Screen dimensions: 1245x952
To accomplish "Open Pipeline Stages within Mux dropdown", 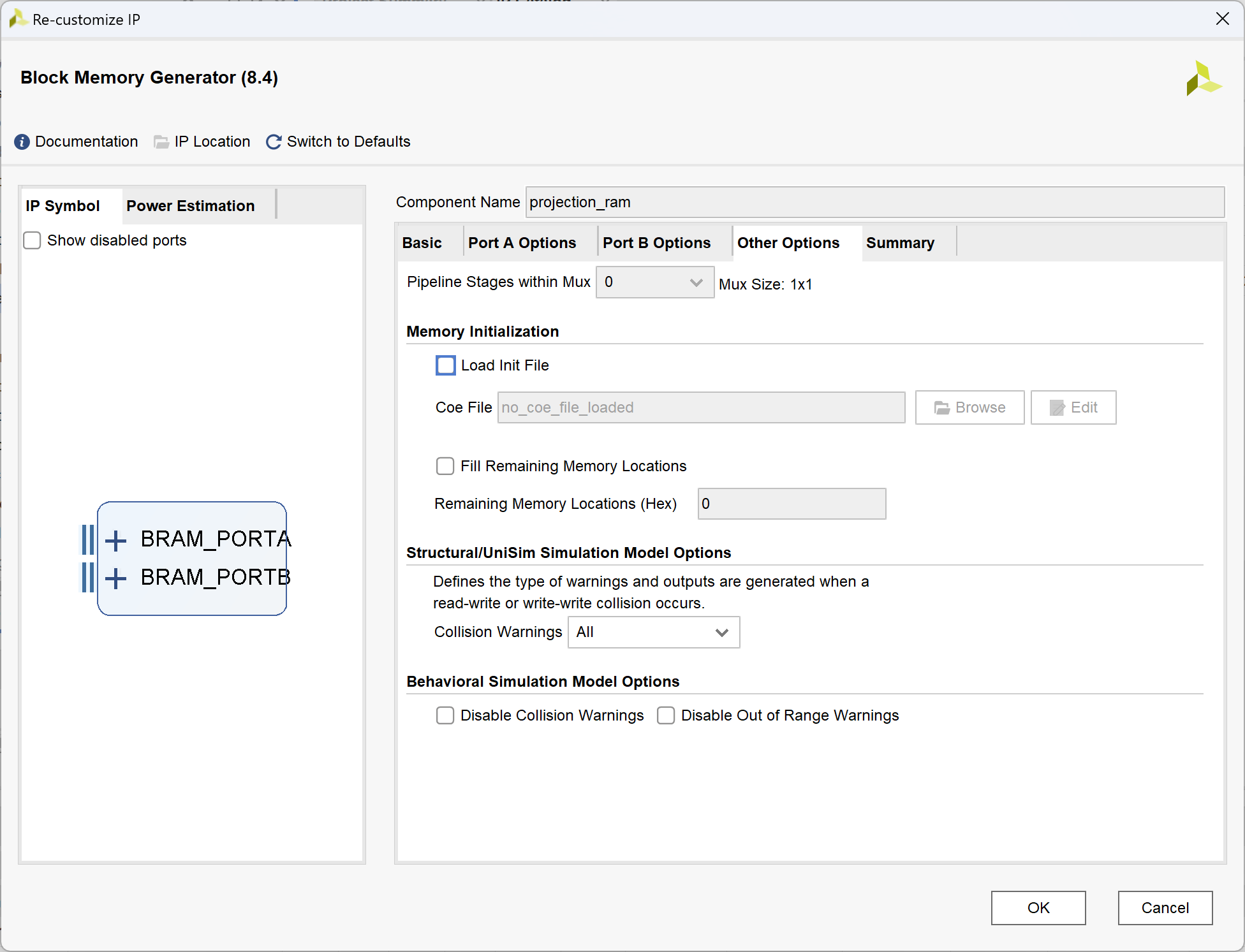I will 654,282.
